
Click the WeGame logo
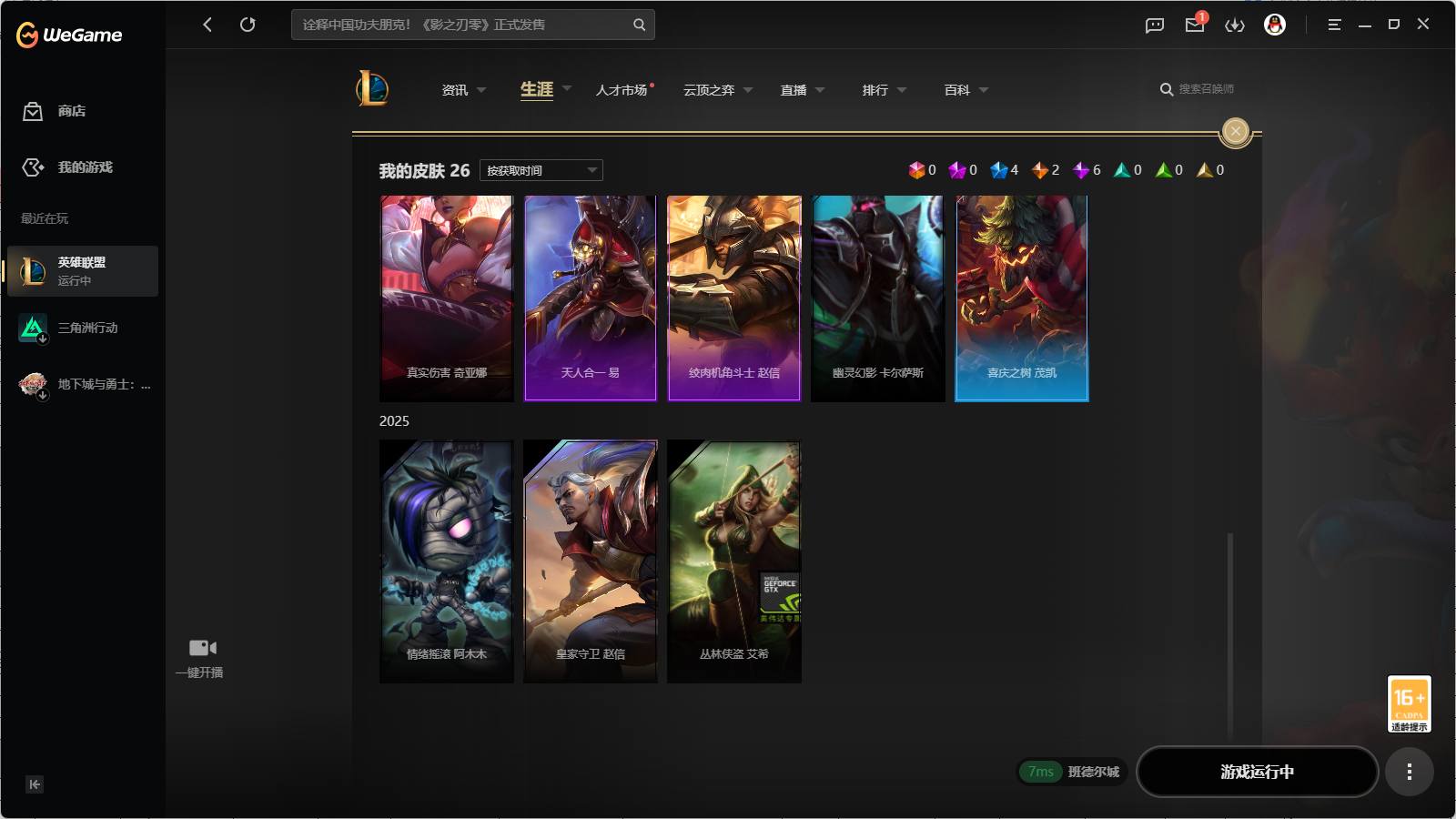coord(69,35)
